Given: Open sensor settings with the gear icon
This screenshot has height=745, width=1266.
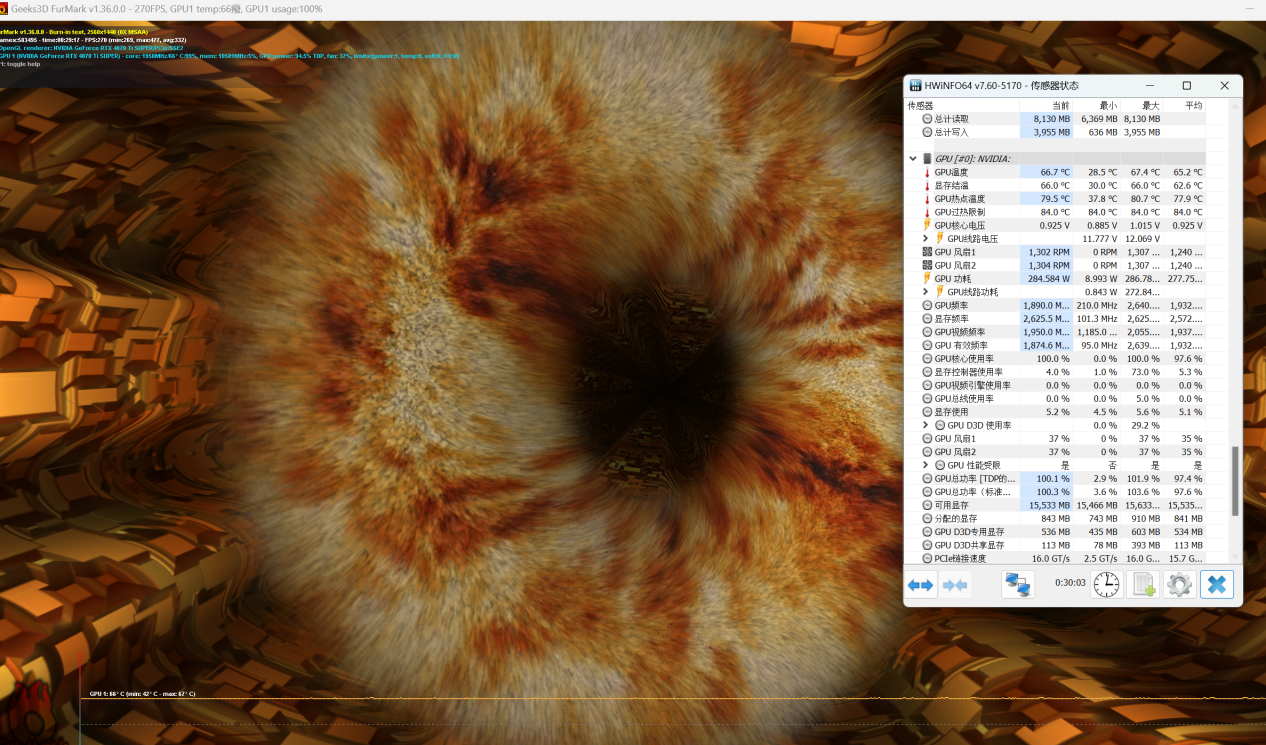Looking at the screenshot, I should point(1180,585).
